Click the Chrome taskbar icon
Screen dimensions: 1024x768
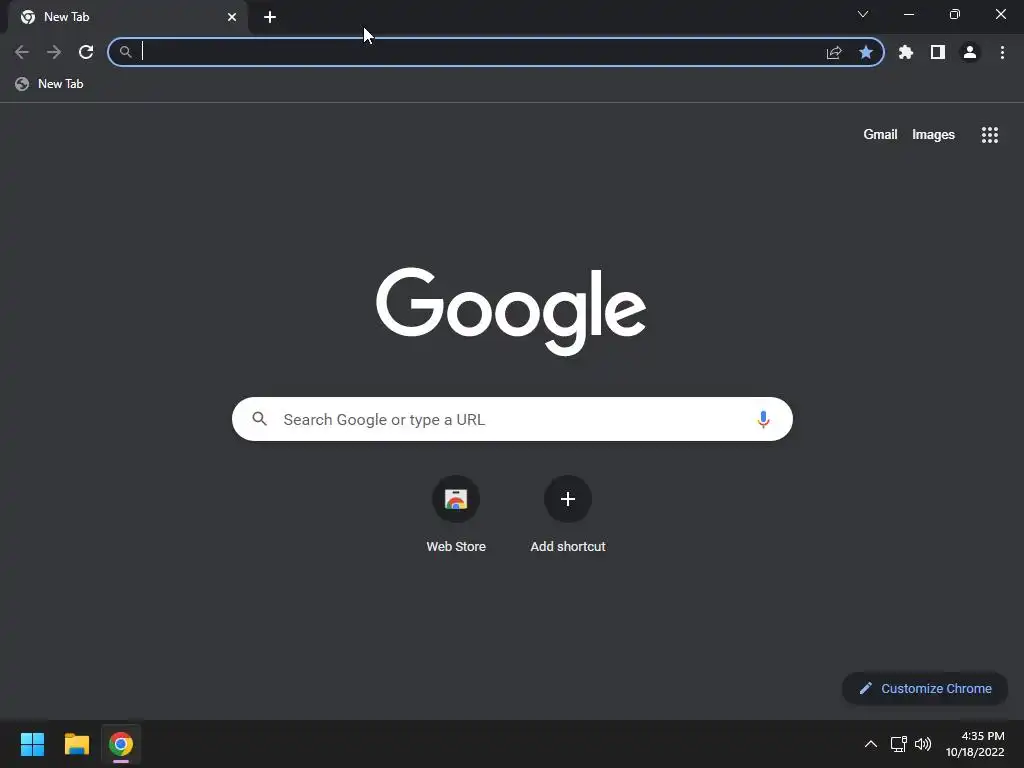point(121,744)
